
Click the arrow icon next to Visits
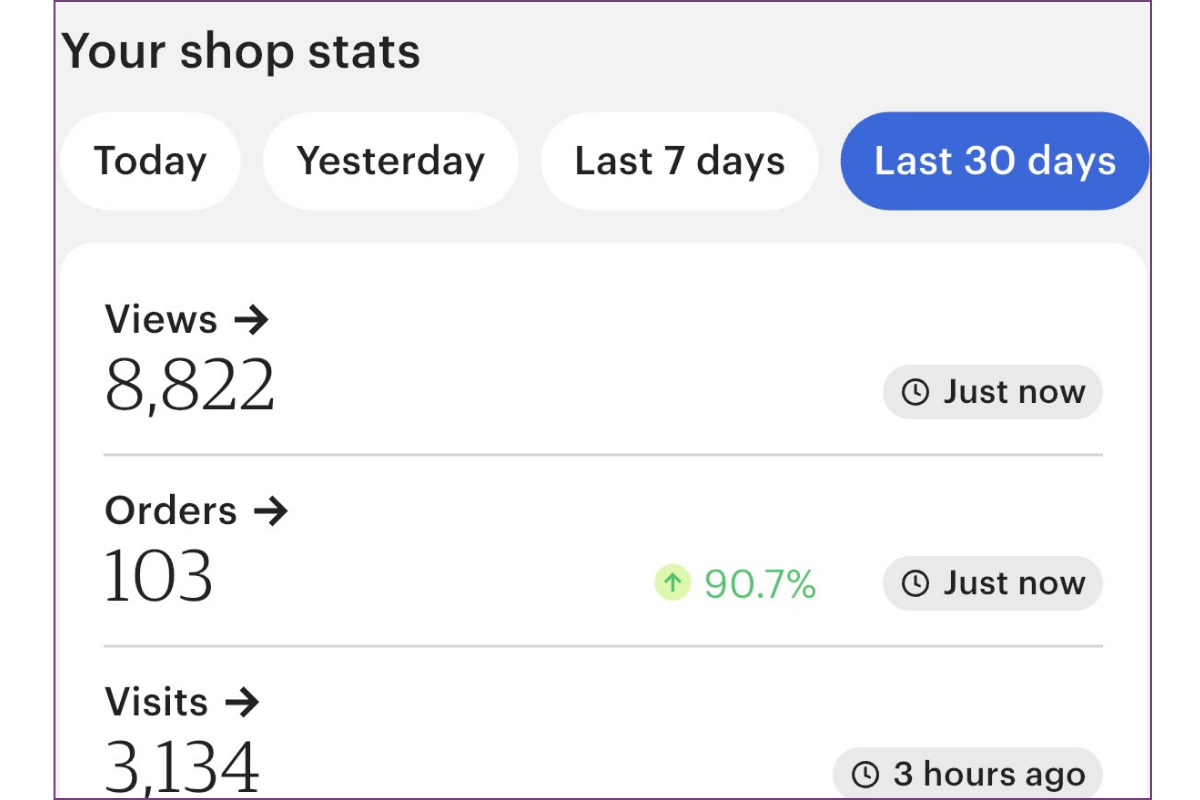pyautogui.click(x=242, y=702)
